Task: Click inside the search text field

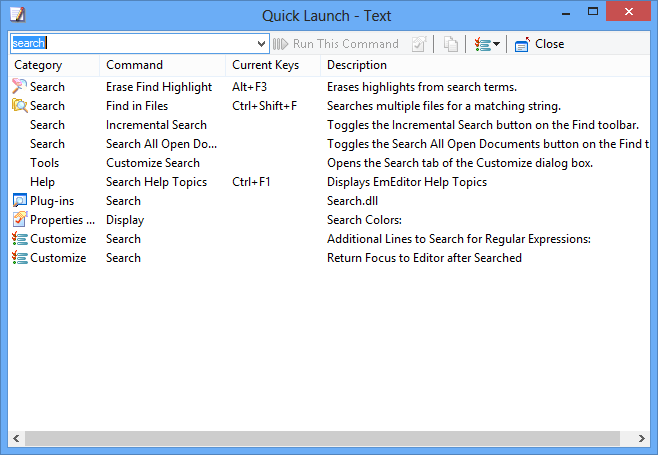Action: click(x=133, y=43)
